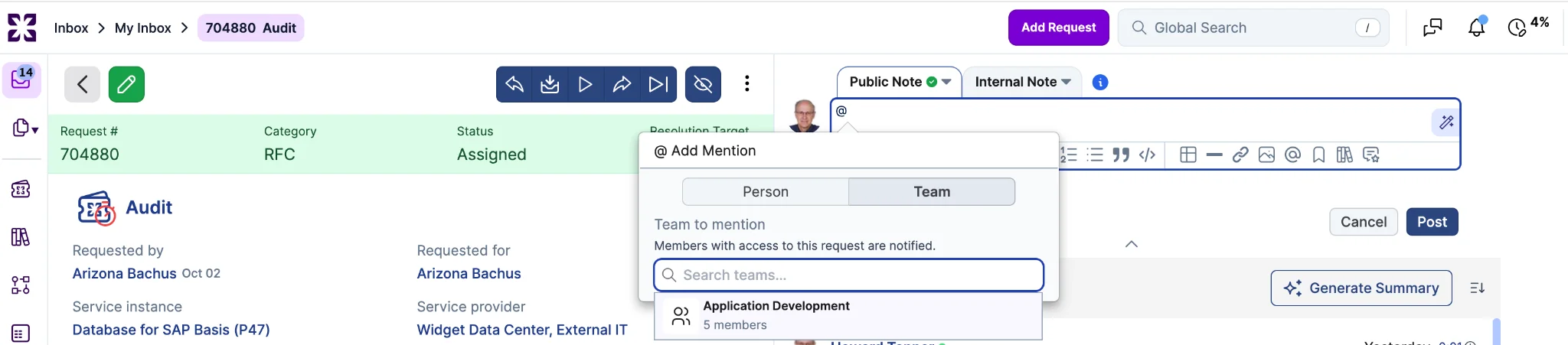
Task: Click the note text area containing @
Action: click(1130, 120)
